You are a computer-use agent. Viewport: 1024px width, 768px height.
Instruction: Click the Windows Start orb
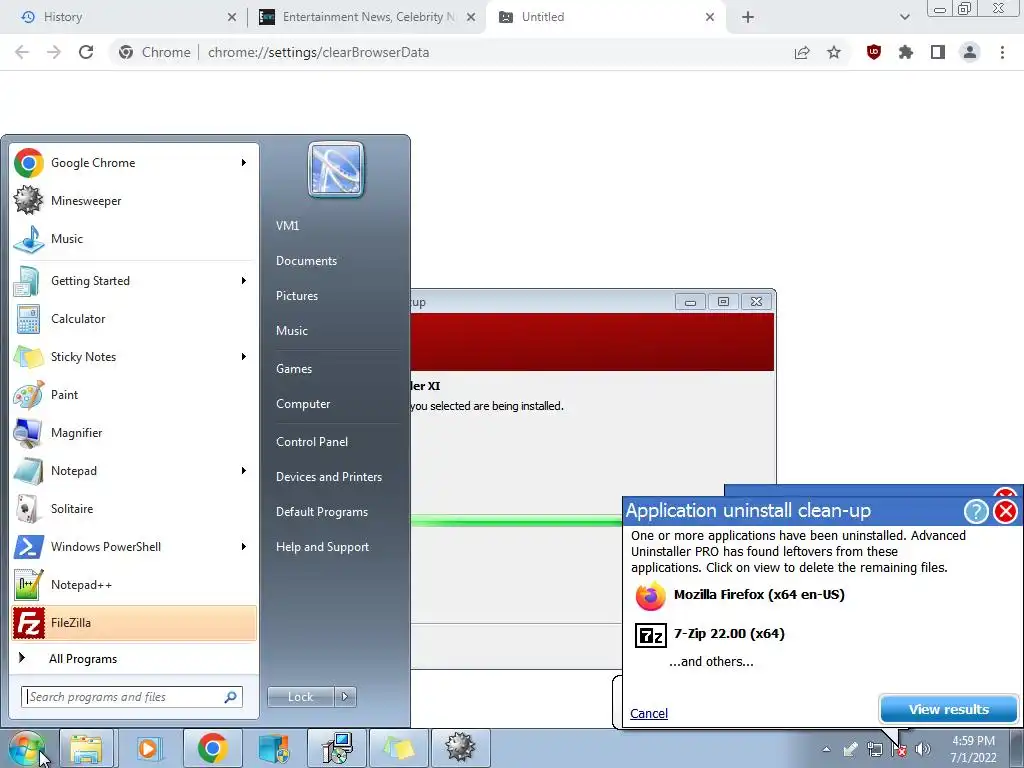(x=27, y=748)
